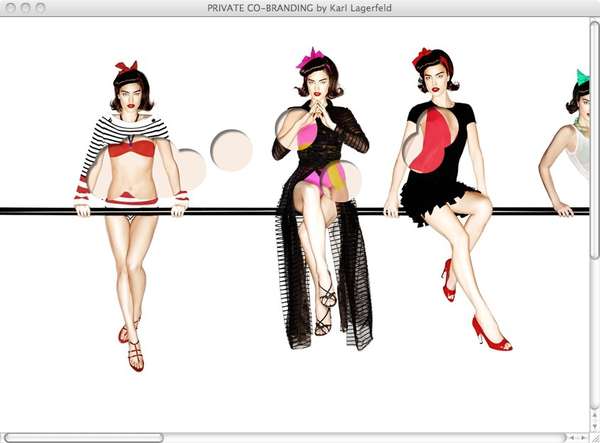Minimize the window with middle titlebar button
This screenshot has width=600, height=443.
point(26,8)
